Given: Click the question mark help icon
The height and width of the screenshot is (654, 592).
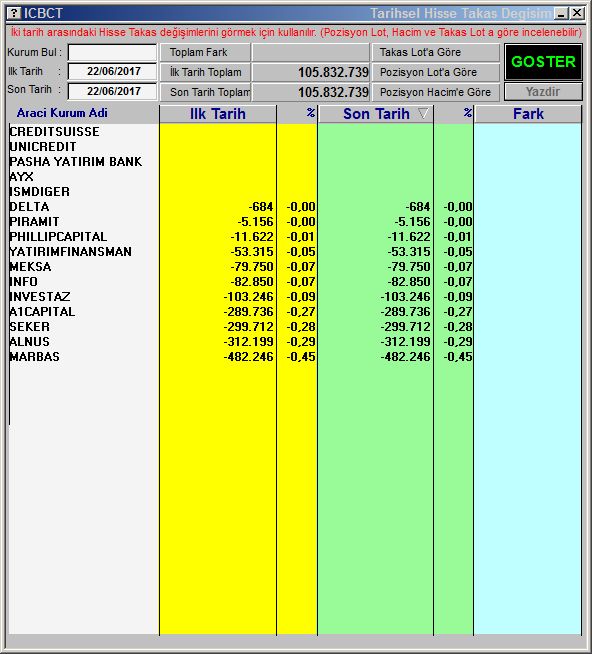Looking at the screenshot, I should point(13,13).
